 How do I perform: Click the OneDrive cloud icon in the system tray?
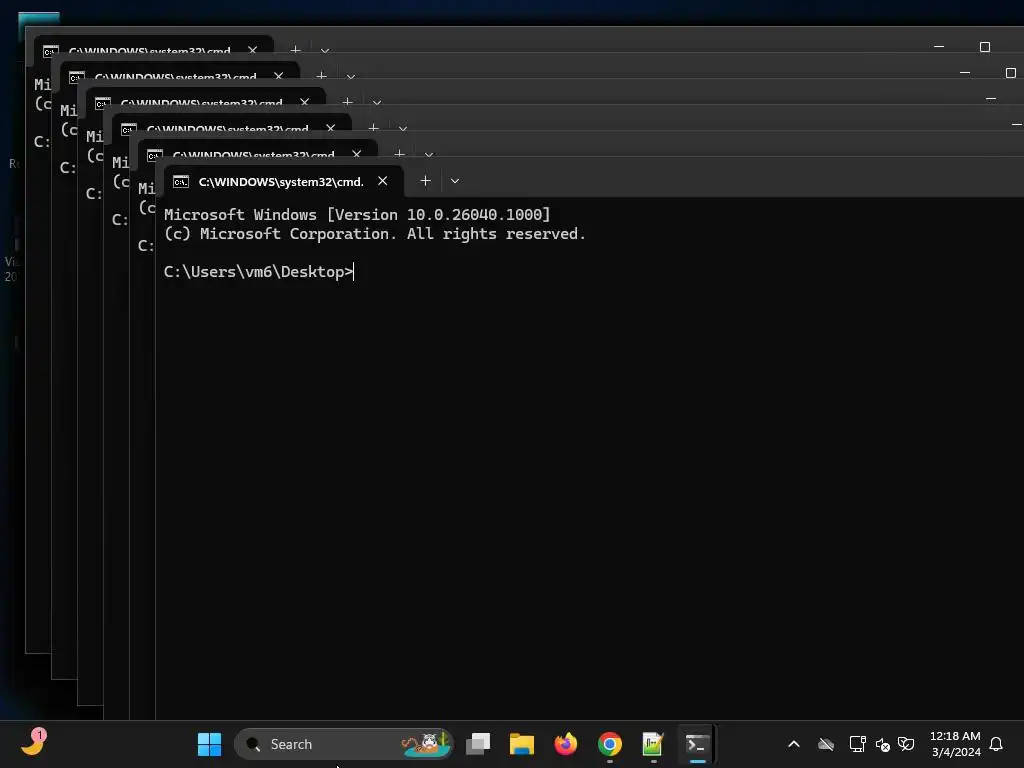(x=826, y=744)
